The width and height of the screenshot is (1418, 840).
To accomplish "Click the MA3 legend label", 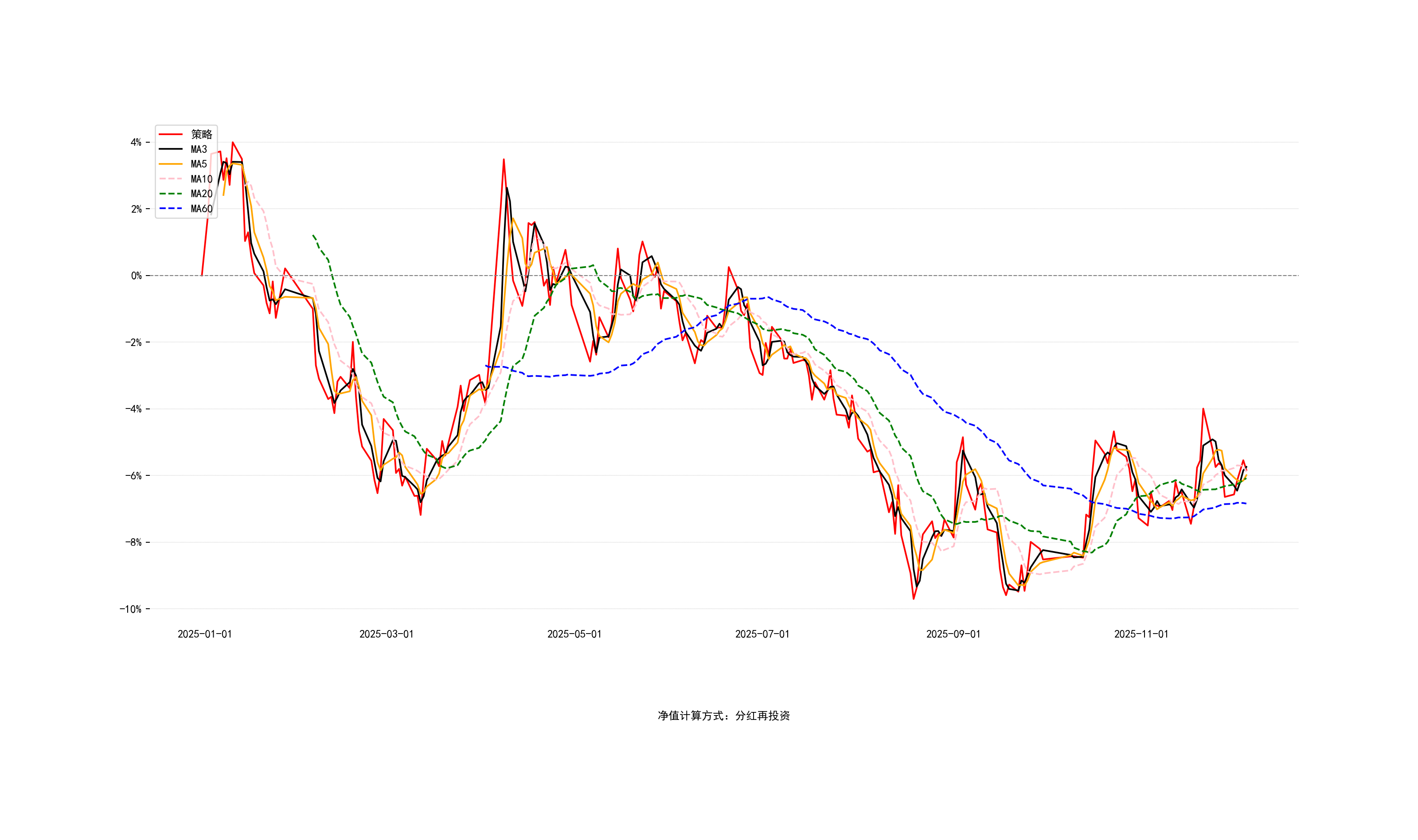I will 199,149.
